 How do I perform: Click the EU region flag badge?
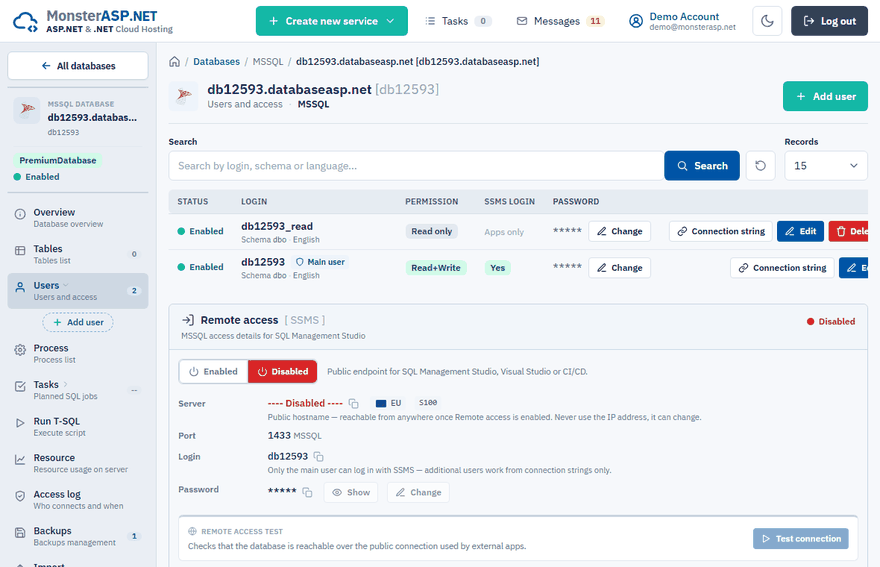(388, 403)
